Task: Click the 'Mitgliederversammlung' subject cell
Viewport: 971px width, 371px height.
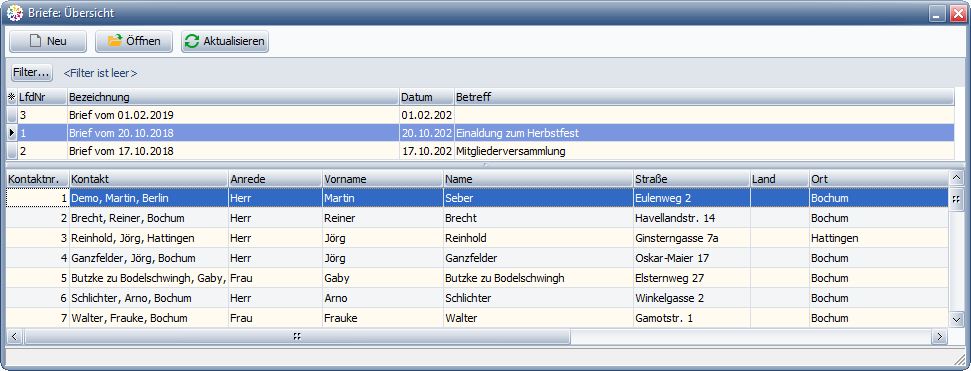Action: point(705,151)
